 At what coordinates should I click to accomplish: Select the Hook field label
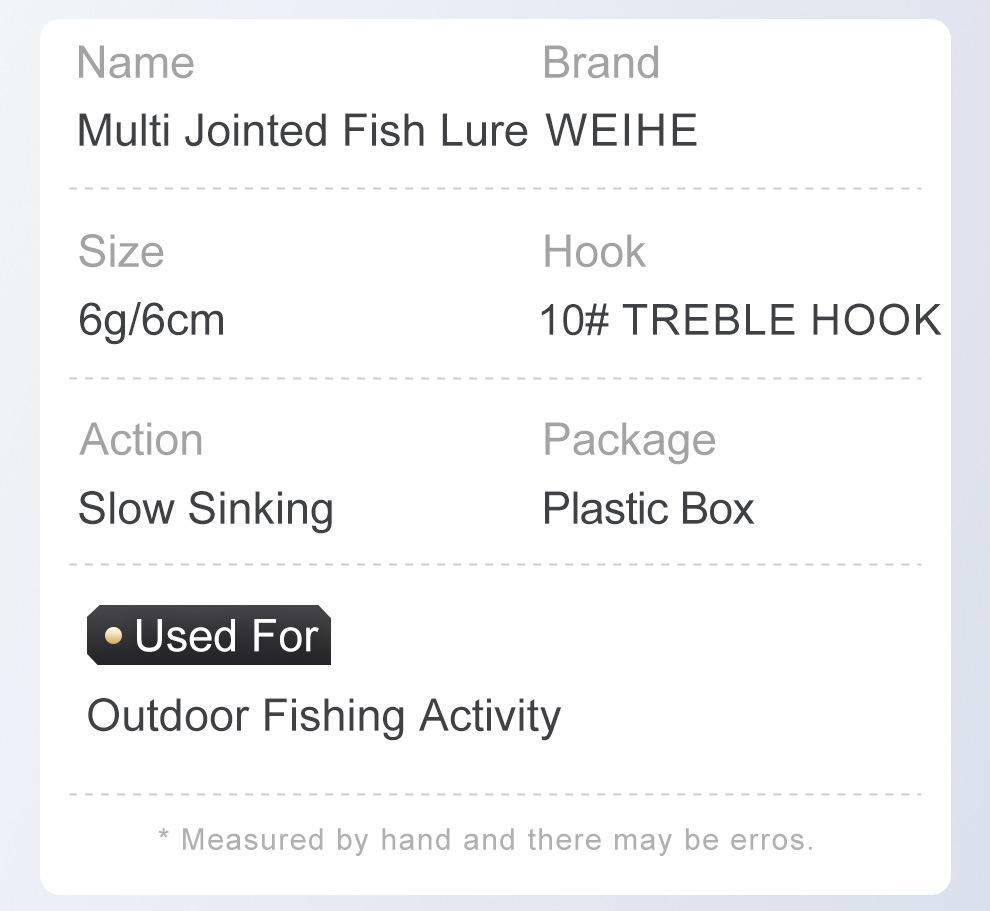(594, 252)
